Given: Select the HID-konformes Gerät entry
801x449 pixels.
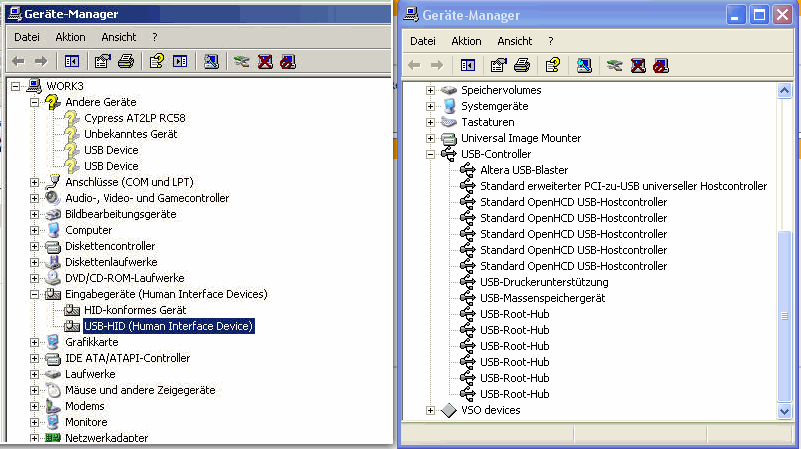Looking at the screenshot, I should point(135,310).
